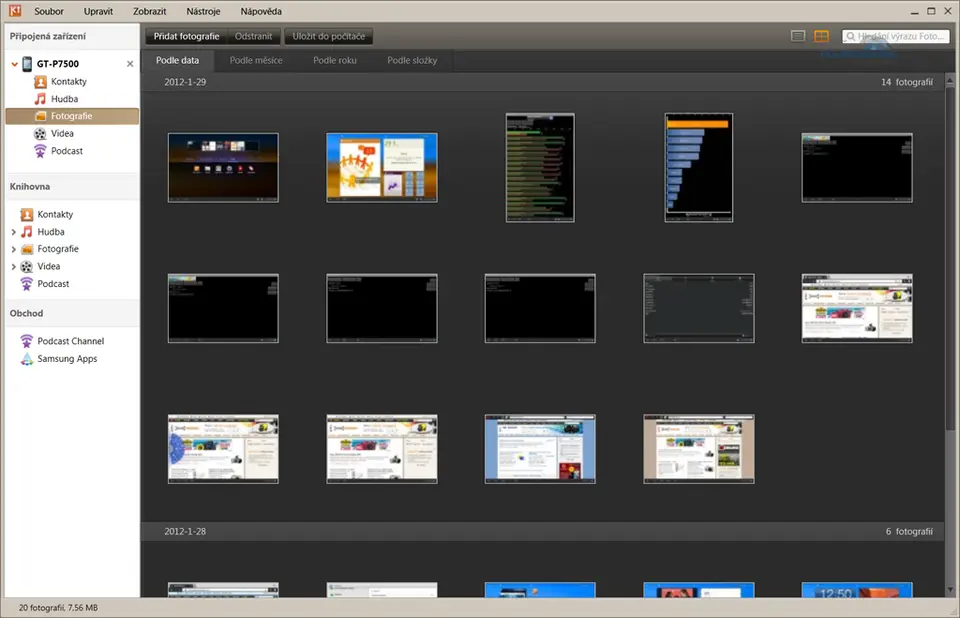Expand the library Fotografie tree node
Viewport: 960px width, 618px height.
[14, 249]
